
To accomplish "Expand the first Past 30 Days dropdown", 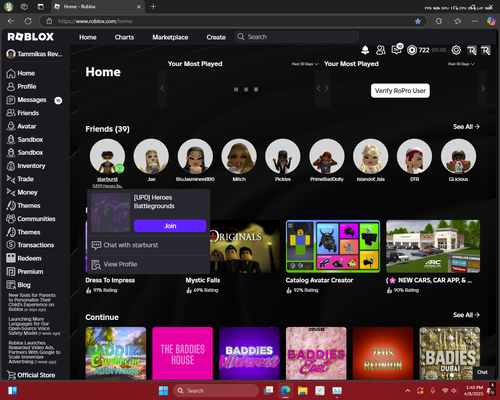I will 305,64.
